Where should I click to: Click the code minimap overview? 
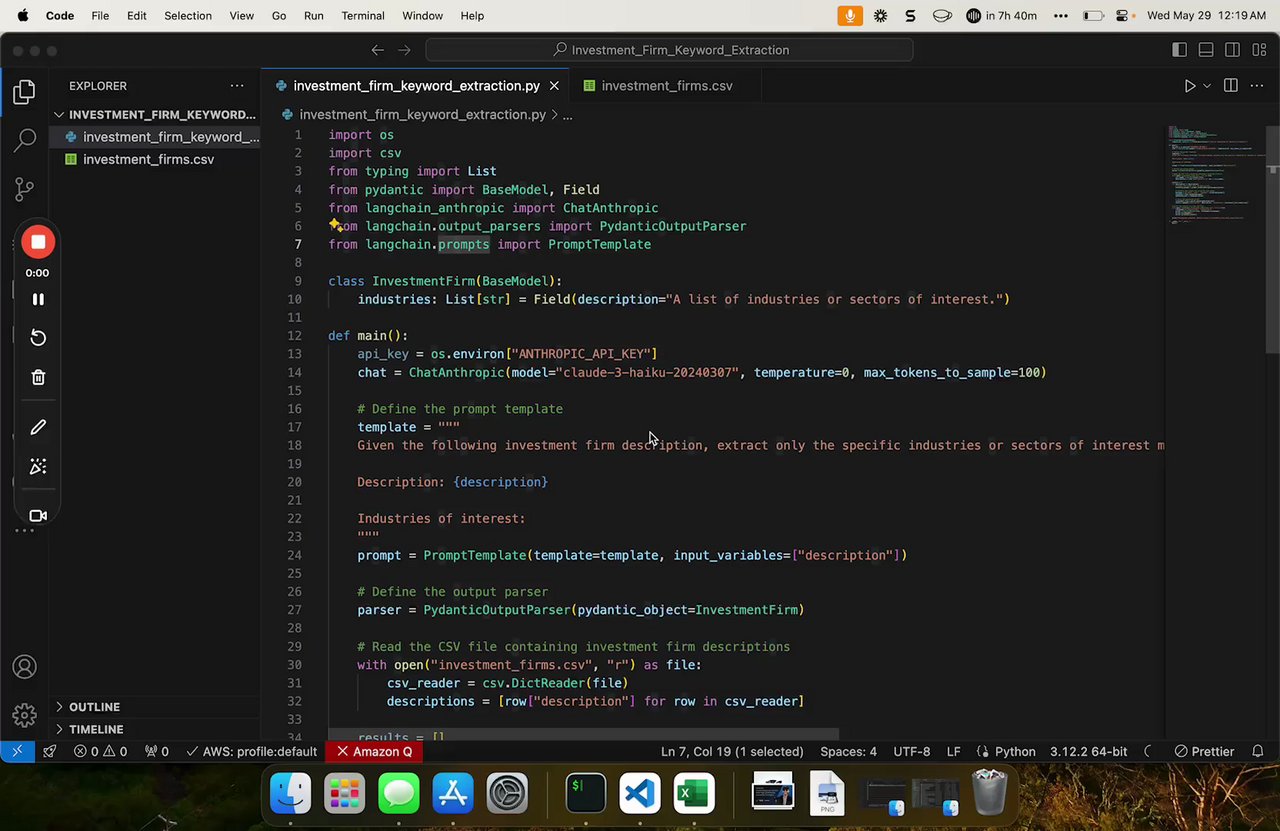pyautogui.click(x=1216, y=177)
